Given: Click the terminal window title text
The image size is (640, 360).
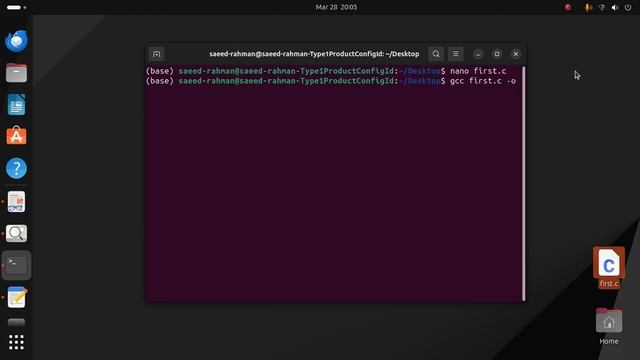Looking at the screenshot, I should [314, 54].
